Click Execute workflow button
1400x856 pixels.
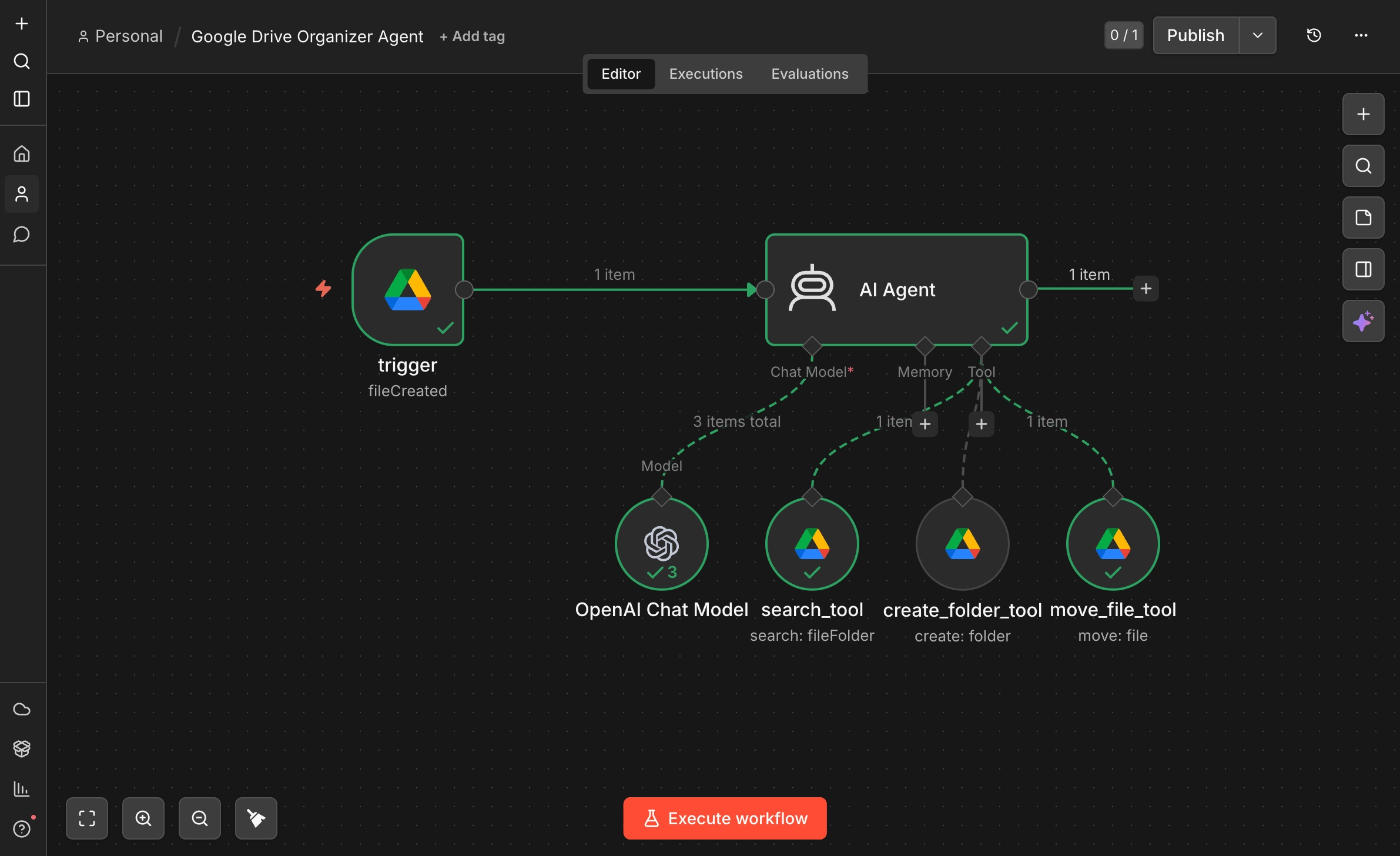pos(725,818)
